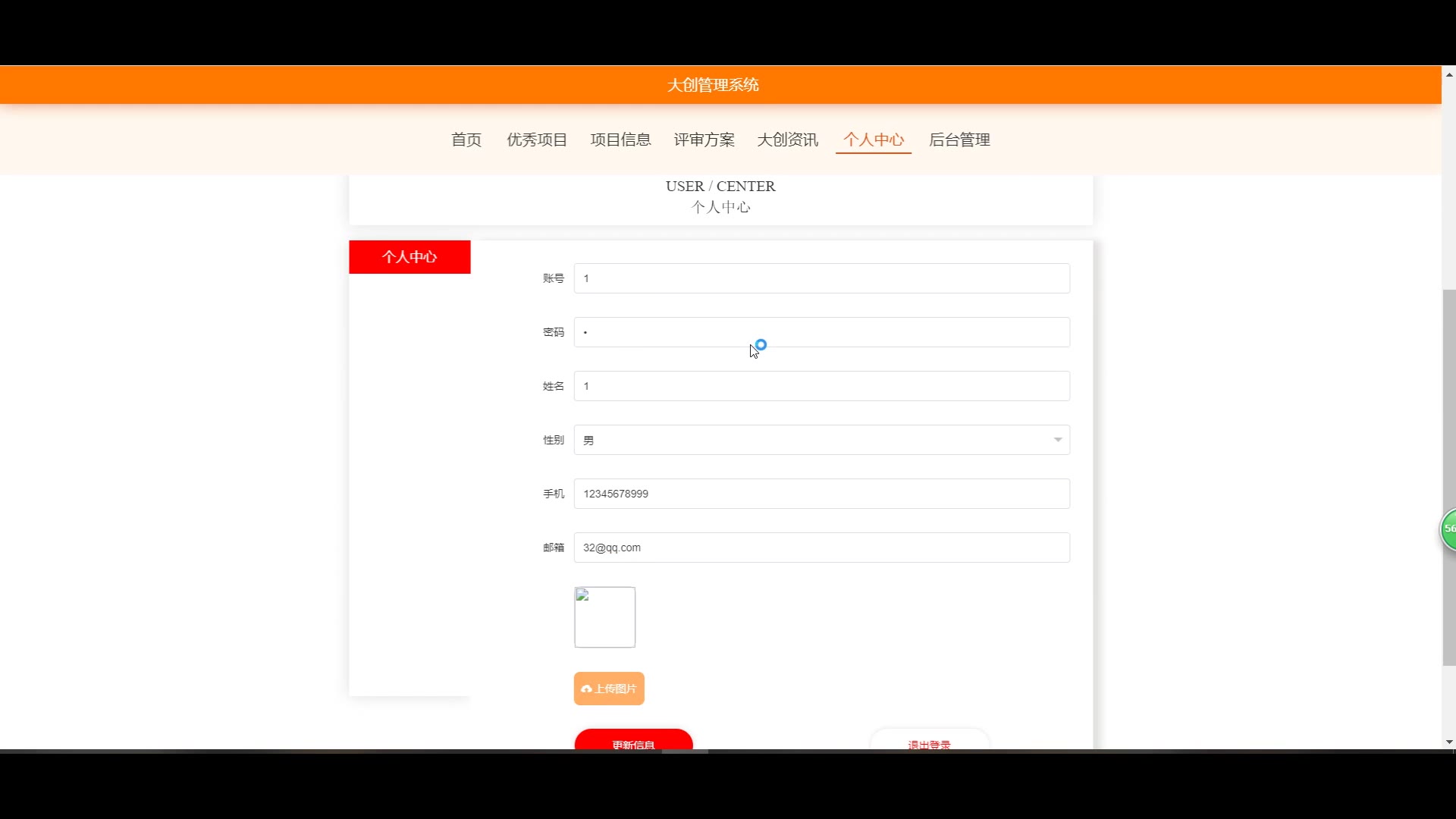
Task: Expand the 性别 dropdown arrow
Action: click(x=1057, y=440)
